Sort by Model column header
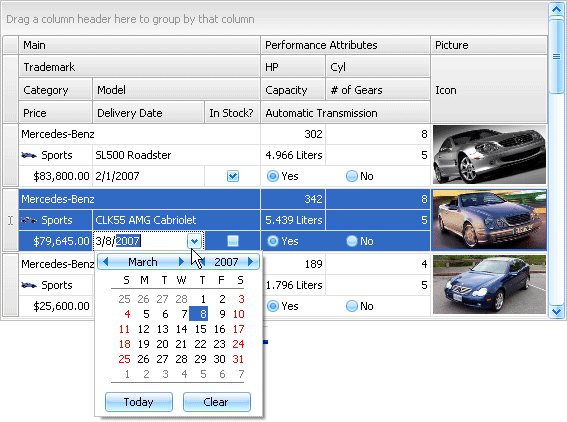The width and height of the screenshot is (567, 422). [176, 90]
